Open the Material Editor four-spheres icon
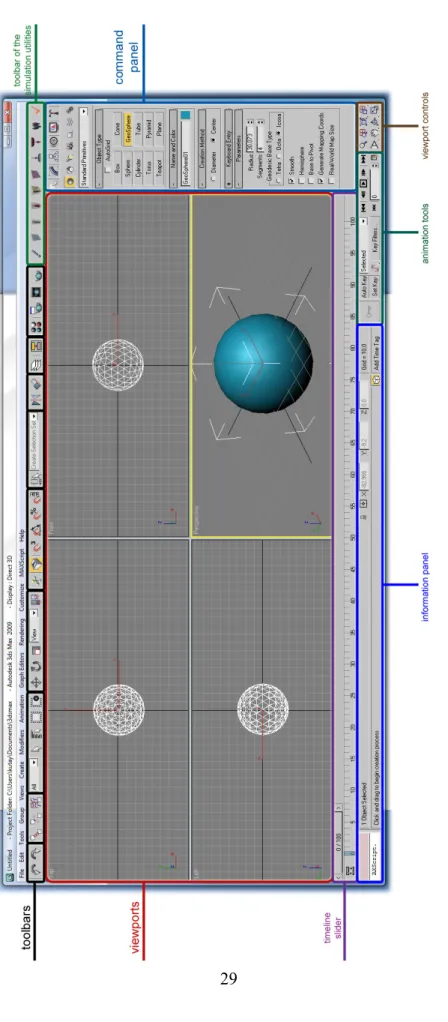This screenshot has height=1022, width=448. (x=37, y=326)
